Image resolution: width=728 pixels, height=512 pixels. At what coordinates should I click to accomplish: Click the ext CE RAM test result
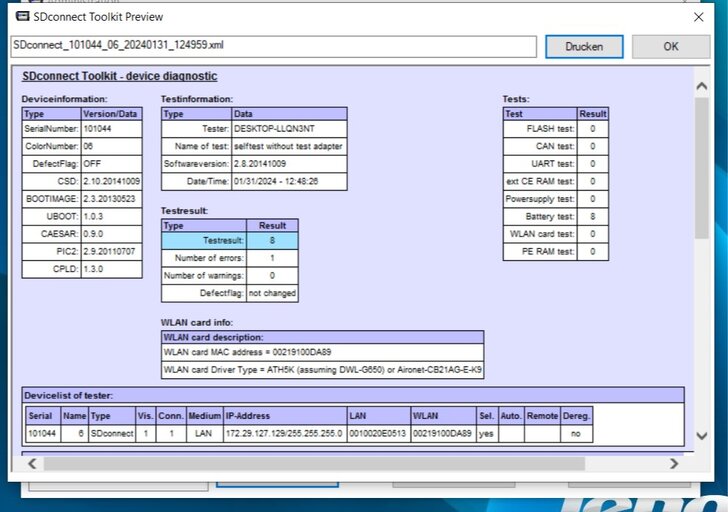coord(592,181)
